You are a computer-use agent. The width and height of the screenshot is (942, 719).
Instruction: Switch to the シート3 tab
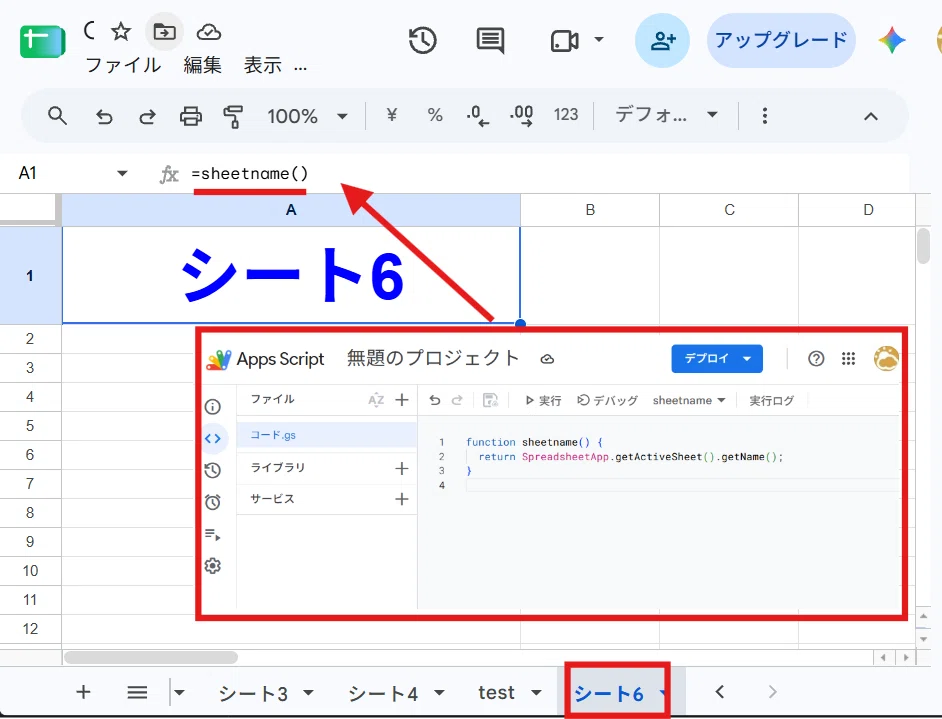click(x=253, y=693)
